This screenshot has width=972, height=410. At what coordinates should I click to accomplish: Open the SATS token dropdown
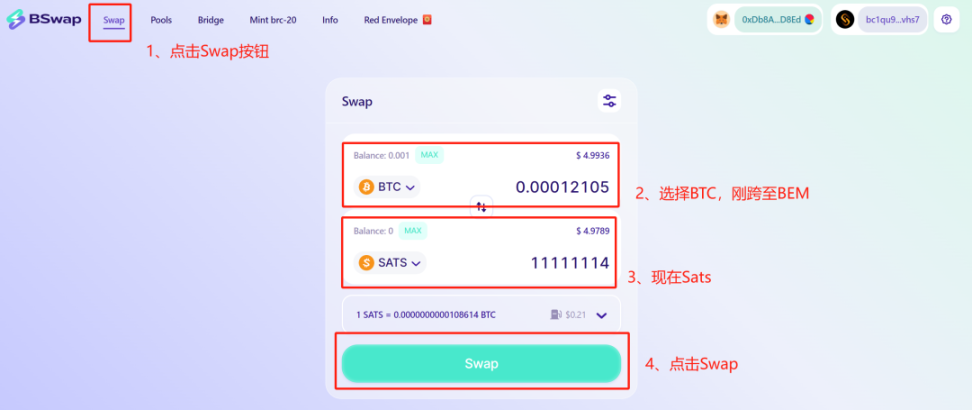click(x=390, y=262)
